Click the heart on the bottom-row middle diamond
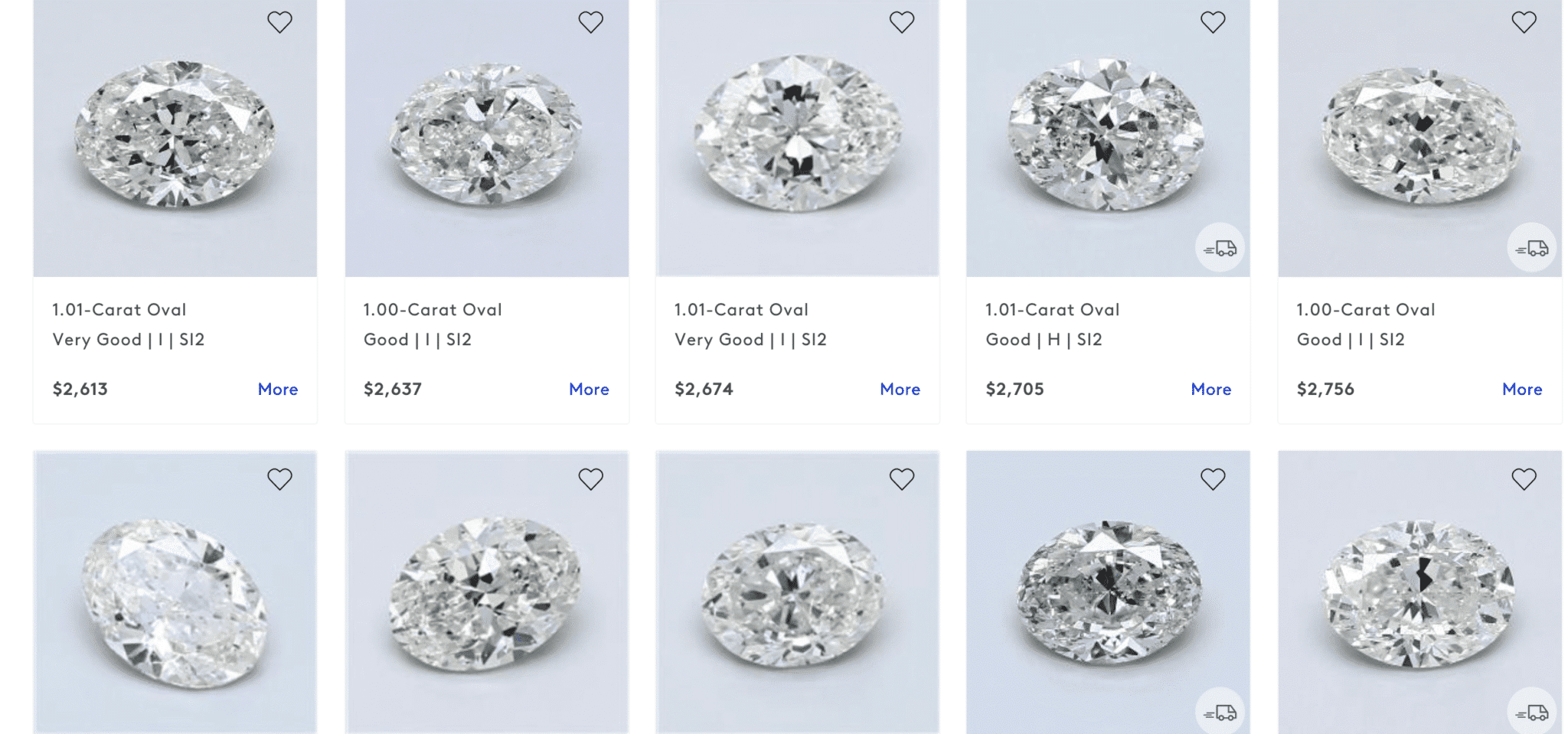 click(x=902, y=478)
